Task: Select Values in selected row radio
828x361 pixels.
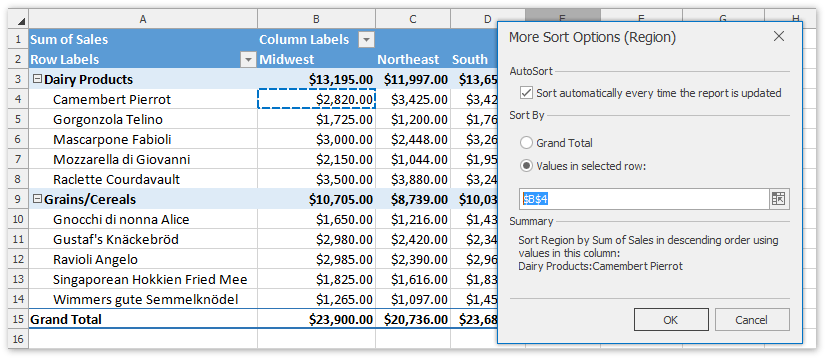Action: [x=526, y=166]
